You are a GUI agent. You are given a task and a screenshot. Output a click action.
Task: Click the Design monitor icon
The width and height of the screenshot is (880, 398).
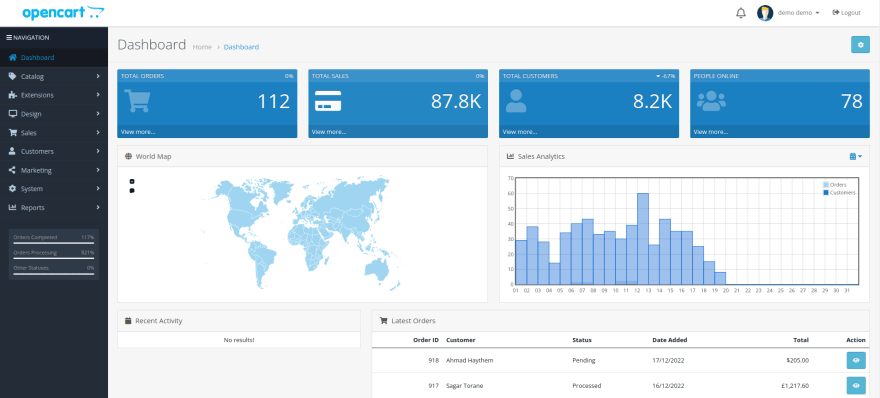click(12, 113)
